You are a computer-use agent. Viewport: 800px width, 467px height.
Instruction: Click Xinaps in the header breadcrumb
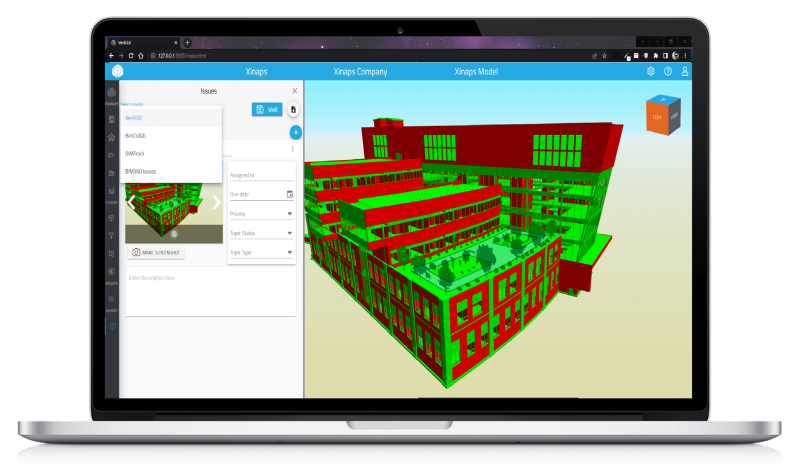coord(256,71)
